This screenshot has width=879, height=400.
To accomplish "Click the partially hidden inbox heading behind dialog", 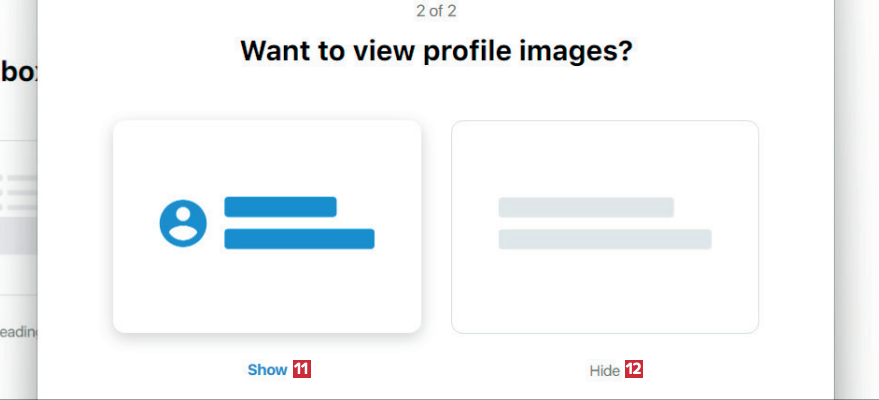I will pos(17,72).
